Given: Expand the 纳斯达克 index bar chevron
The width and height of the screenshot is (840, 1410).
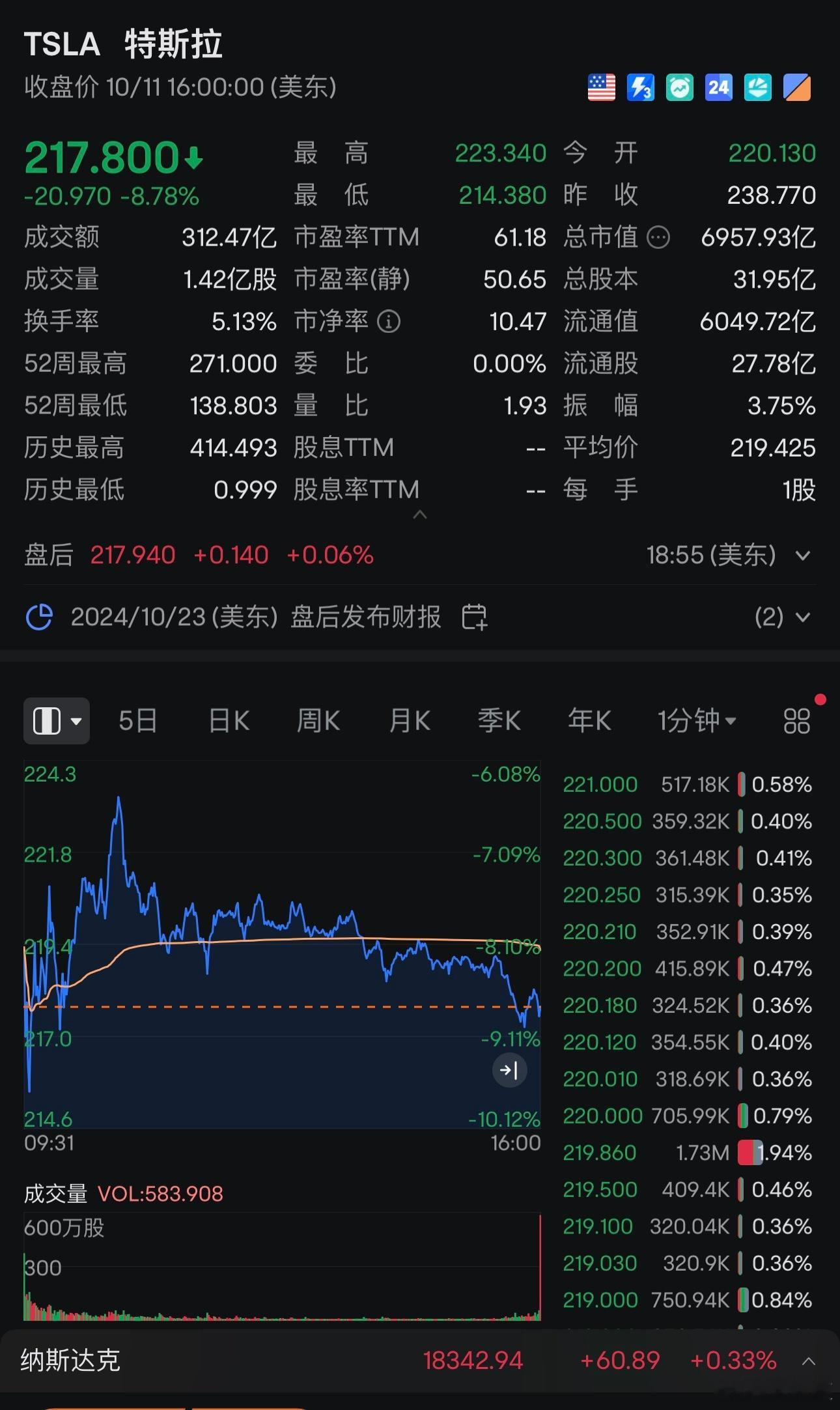Looking at the screenshot, I should click(x=809, y=1361).
